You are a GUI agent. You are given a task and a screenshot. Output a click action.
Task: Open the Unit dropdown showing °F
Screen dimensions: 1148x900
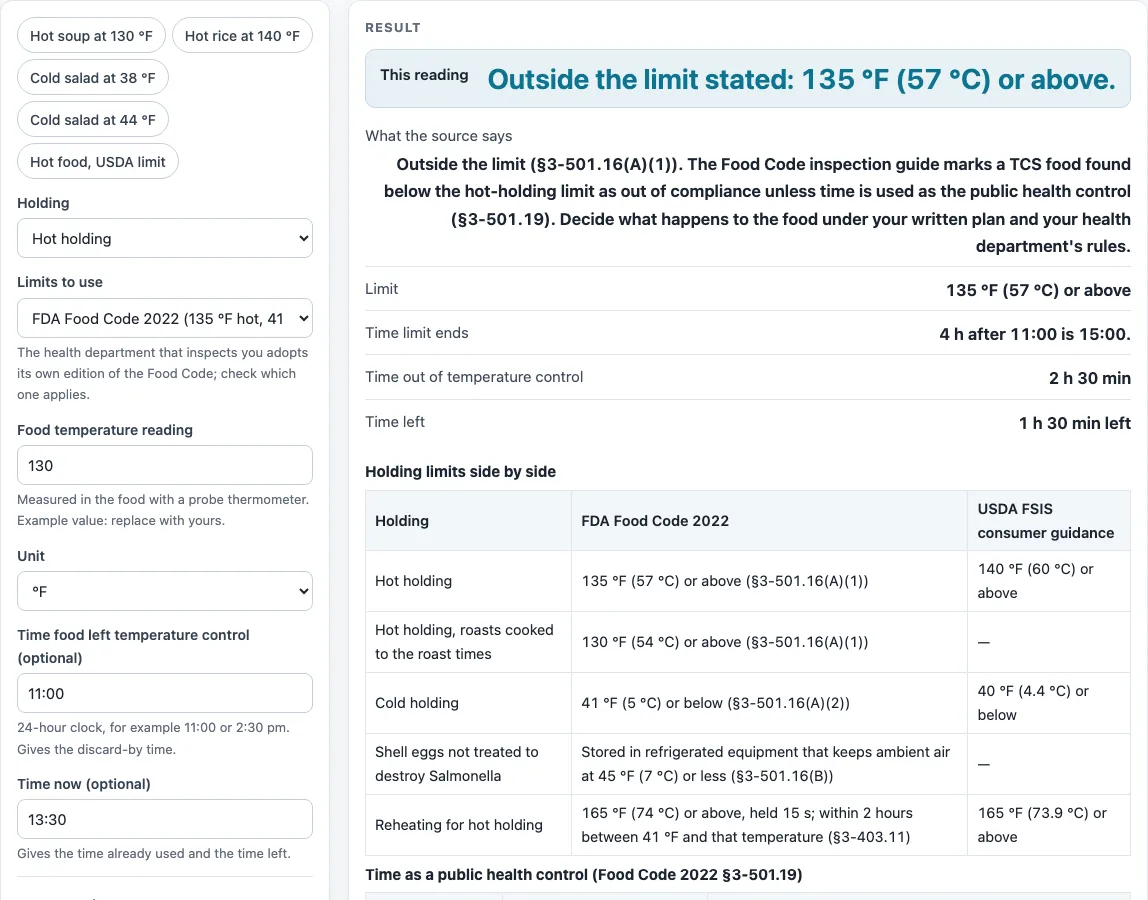(x=165, y=591)
